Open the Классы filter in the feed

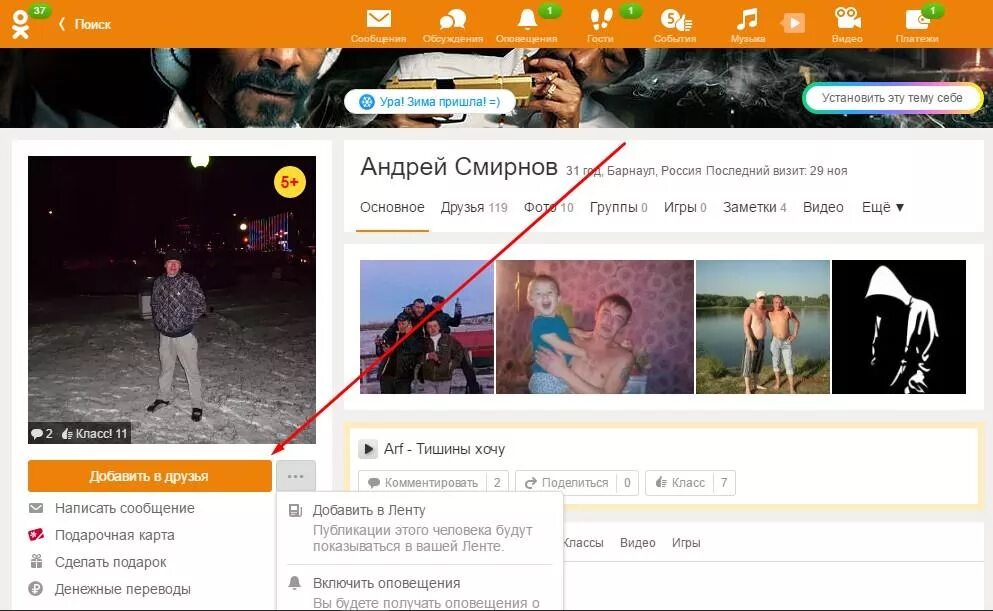pos(583,543)
